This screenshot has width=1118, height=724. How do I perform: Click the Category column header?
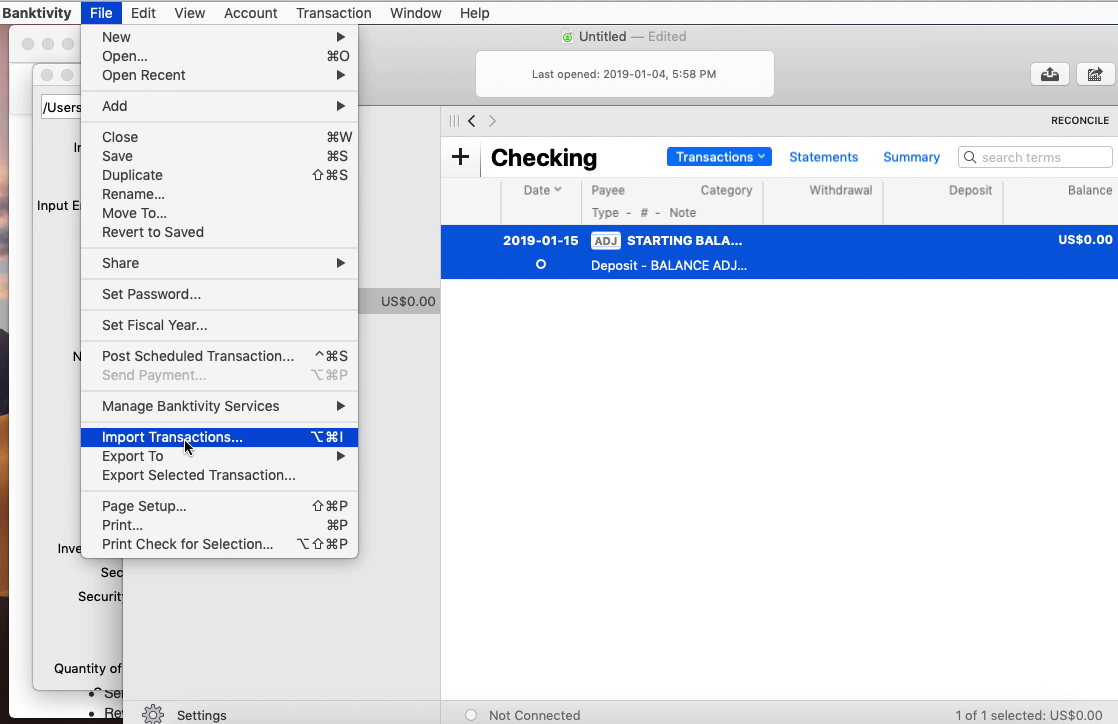pos(726,190)
